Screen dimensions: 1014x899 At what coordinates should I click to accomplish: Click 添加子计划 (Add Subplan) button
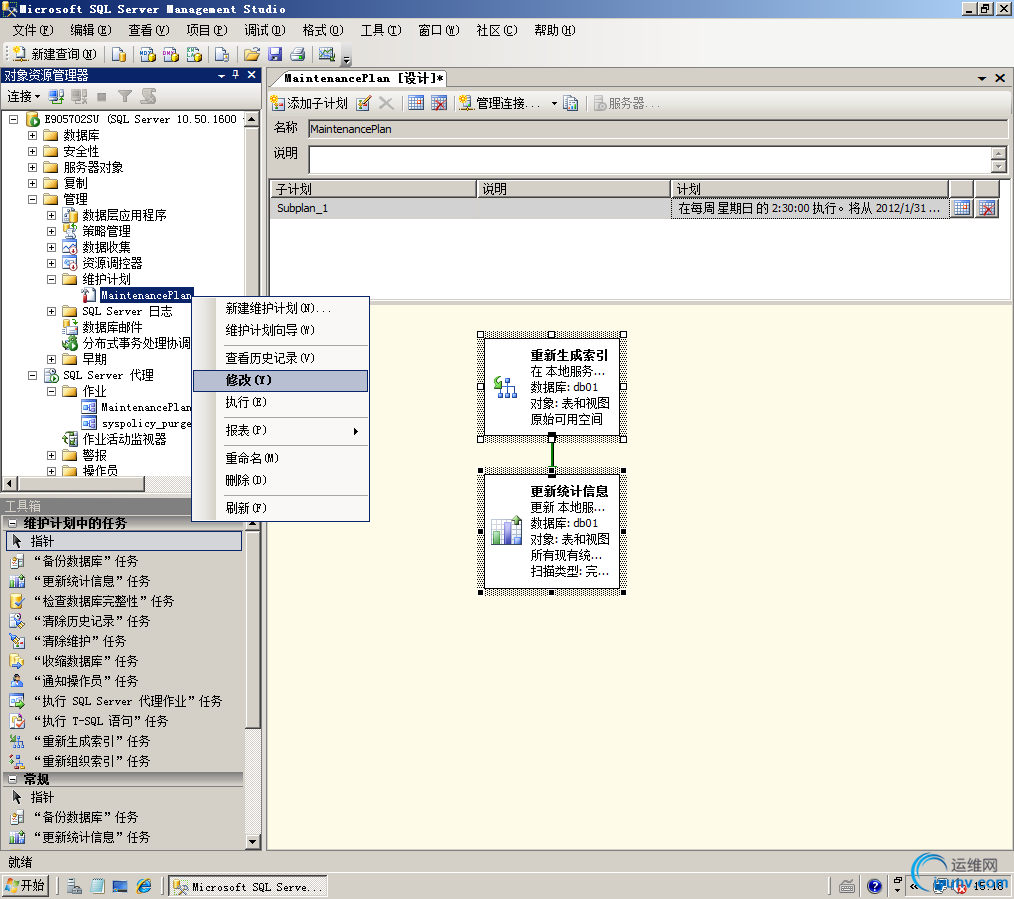(309, 103)
